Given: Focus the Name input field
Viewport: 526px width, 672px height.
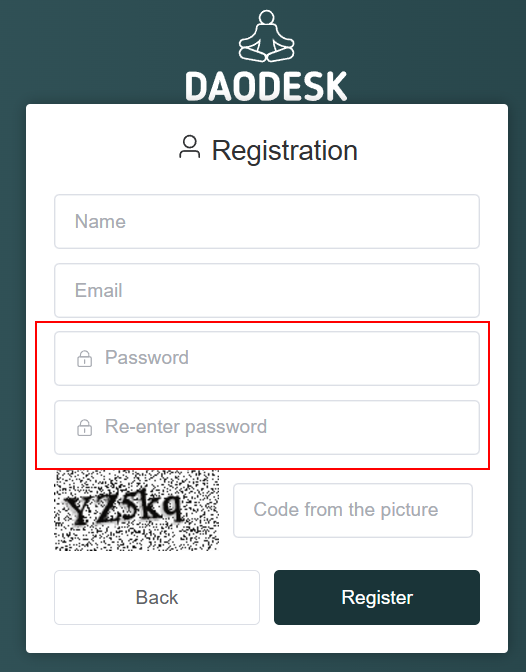Looking at the screenshot, I should tap(267, 222).
